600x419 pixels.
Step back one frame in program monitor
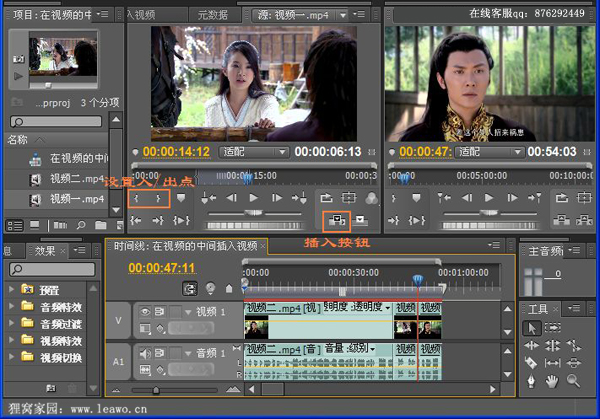point(466,198)
